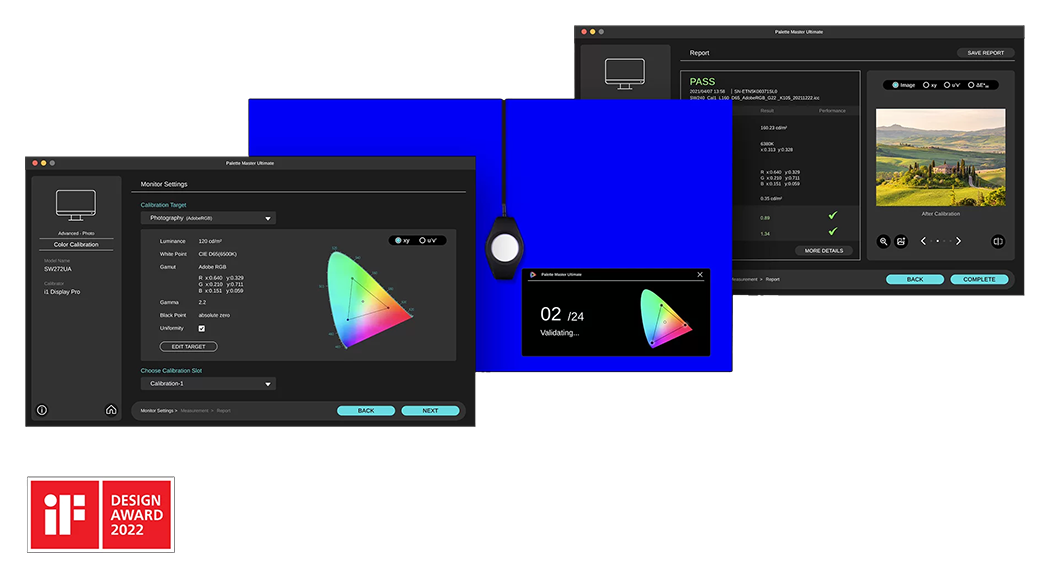1050x578 pixels.
Task: Click the COMPLETE button
Action: pyautogui.click(x=979, y=279)
